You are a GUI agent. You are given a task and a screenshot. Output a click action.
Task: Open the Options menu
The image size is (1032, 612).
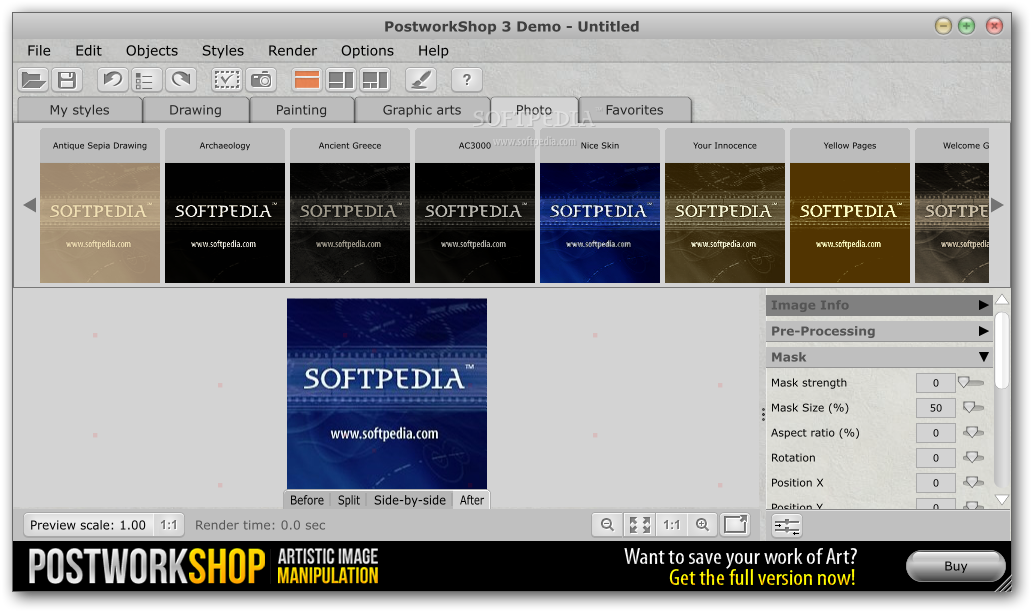coord(367,51)
